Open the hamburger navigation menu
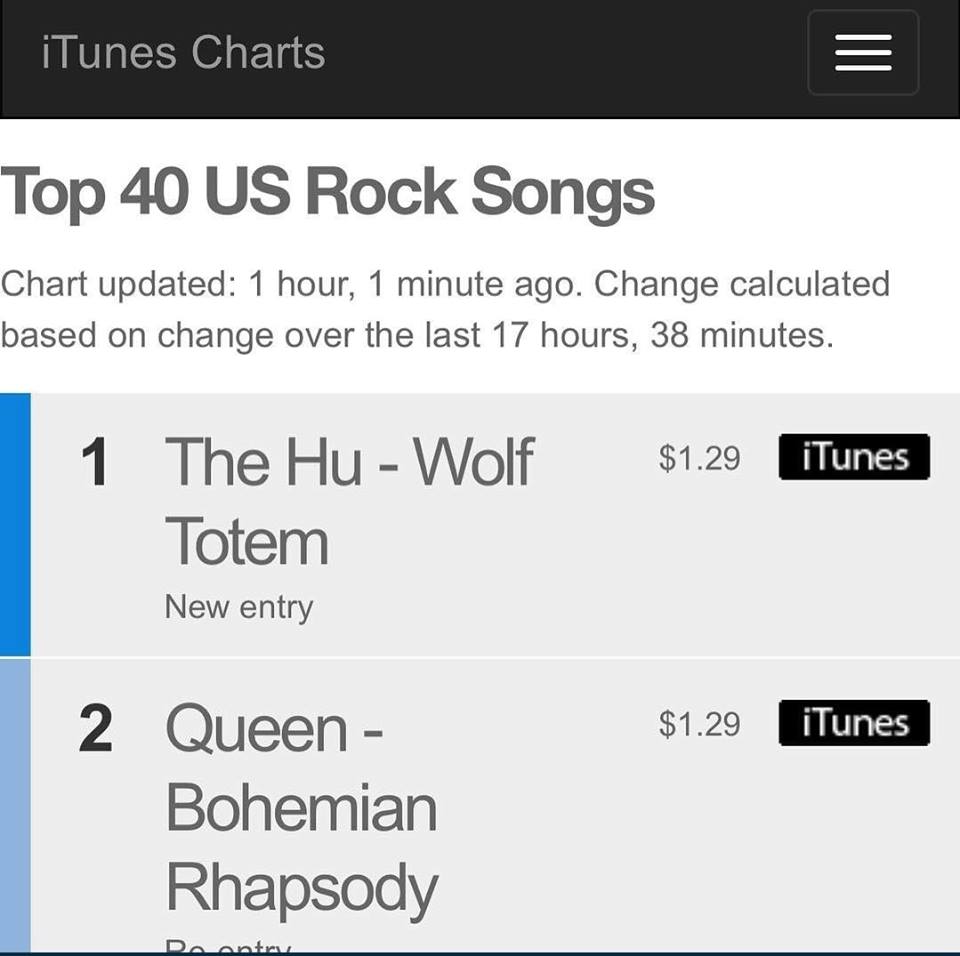 coord(862,53)
